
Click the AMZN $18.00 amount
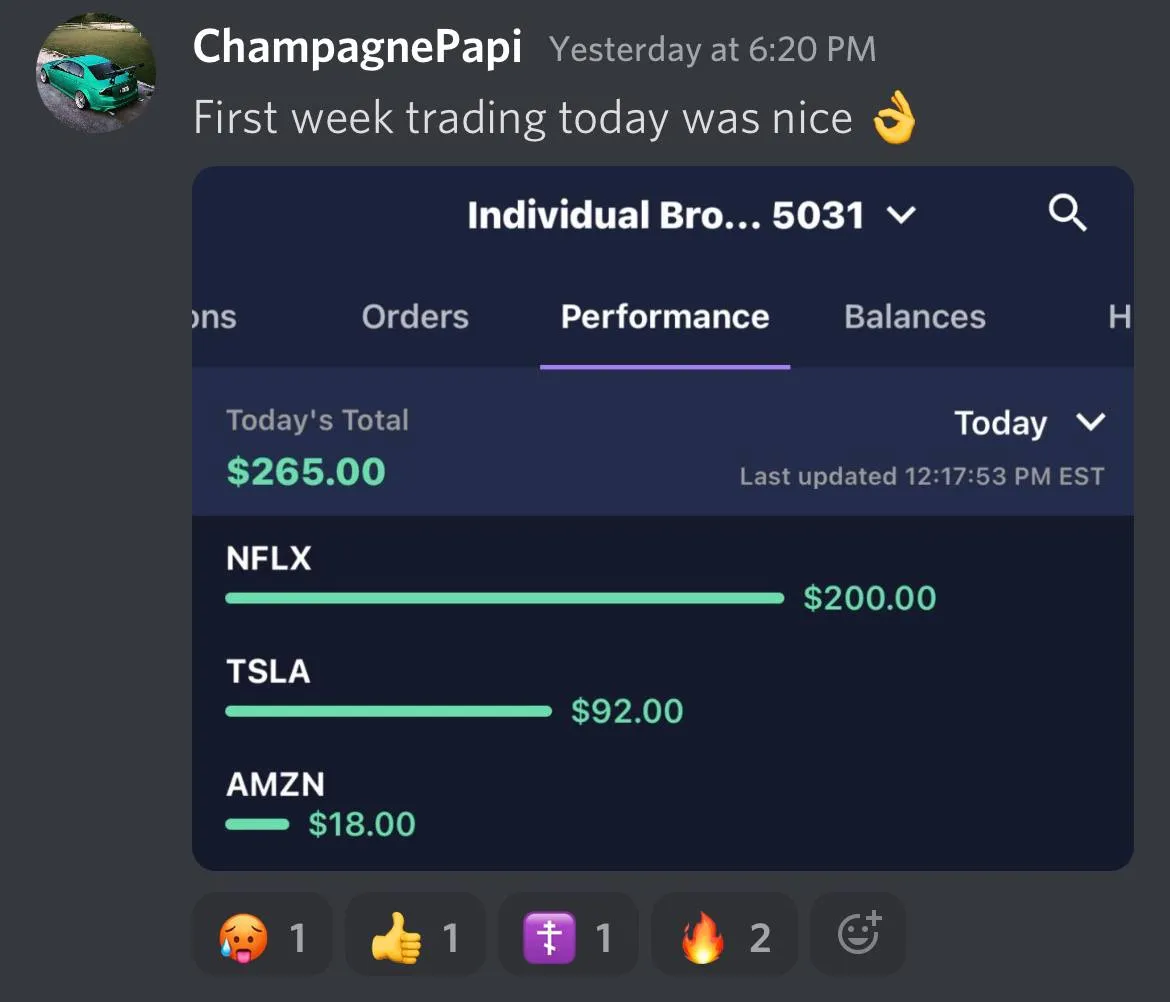point(361,824)
